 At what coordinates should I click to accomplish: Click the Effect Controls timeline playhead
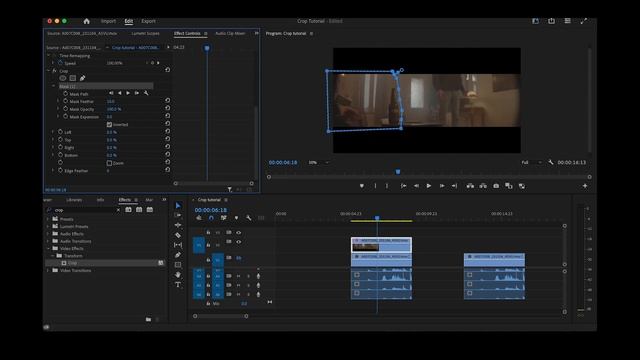pyautogui.click(x=207, y=48)
